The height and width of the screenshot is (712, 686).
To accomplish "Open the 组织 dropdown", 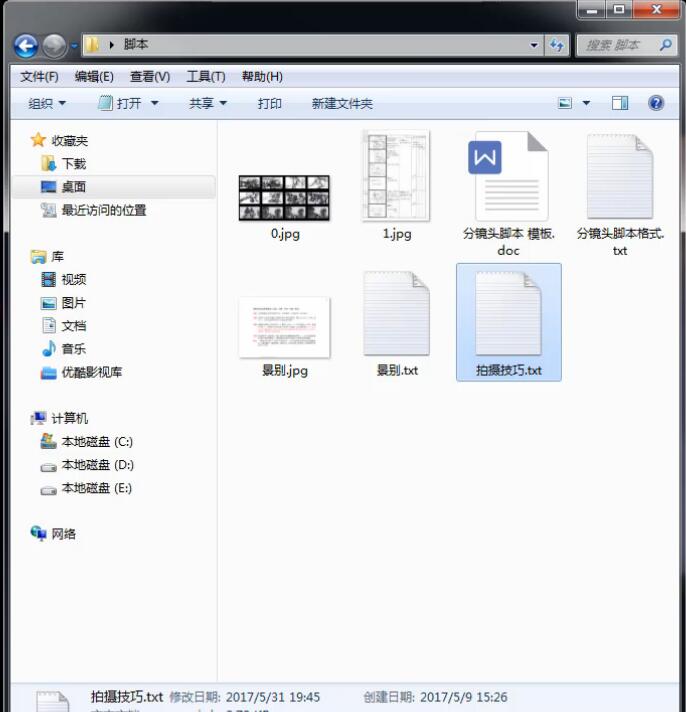I will click(x=47, y=104).
